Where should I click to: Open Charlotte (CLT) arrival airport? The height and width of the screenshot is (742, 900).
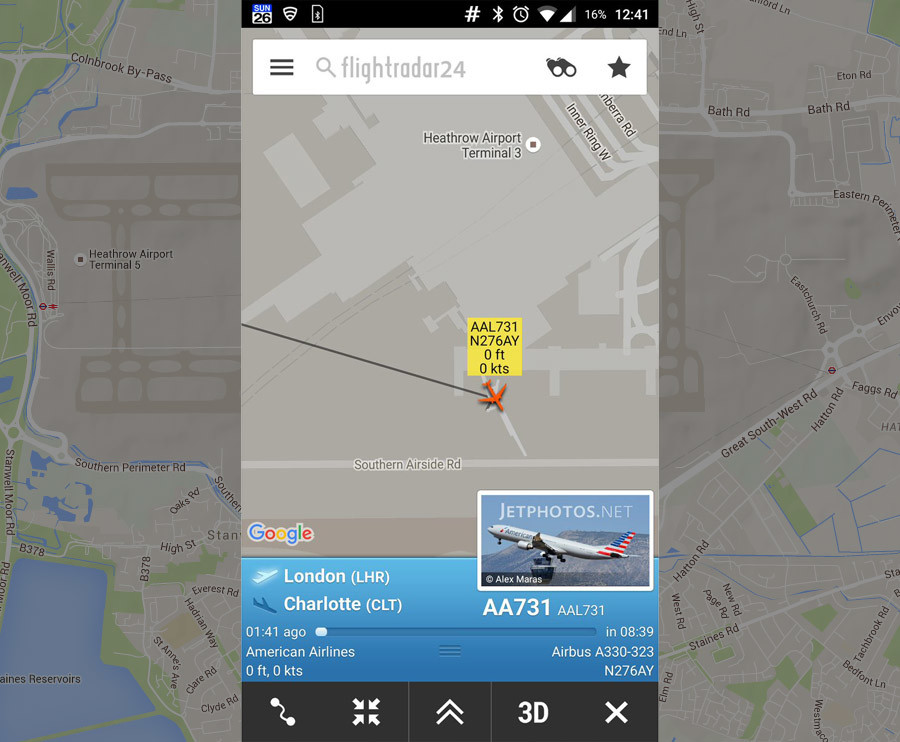(x=343, y=604)
